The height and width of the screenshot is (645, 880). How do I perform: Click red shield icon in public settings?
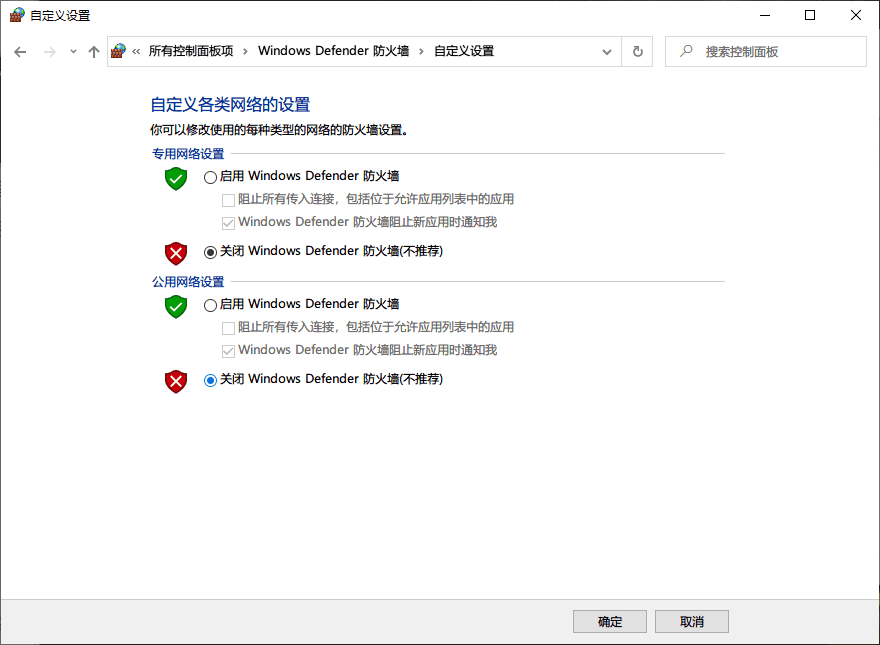(176, 382)
